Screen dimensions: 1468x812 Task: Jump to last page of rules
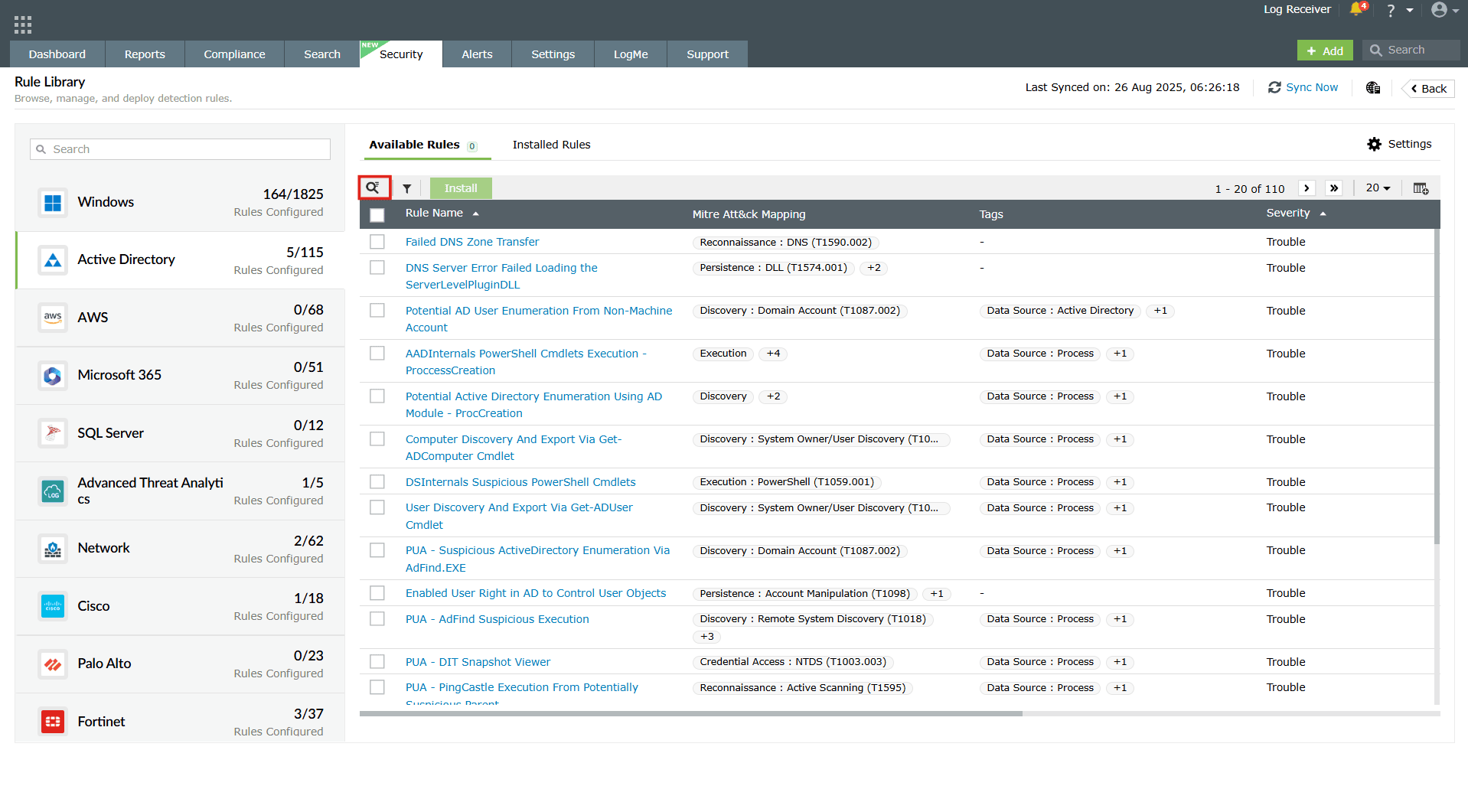pyautogui.click(x=1334, y=188)
